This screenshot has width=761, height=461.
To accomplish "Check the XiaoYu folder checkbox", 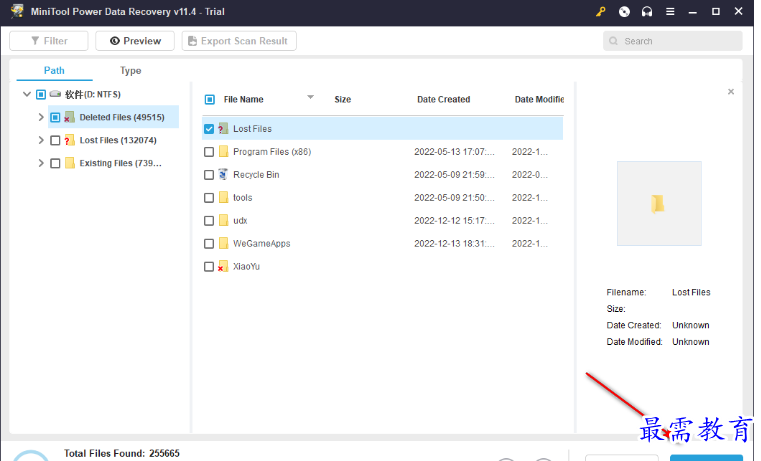I will click(209, 266).
